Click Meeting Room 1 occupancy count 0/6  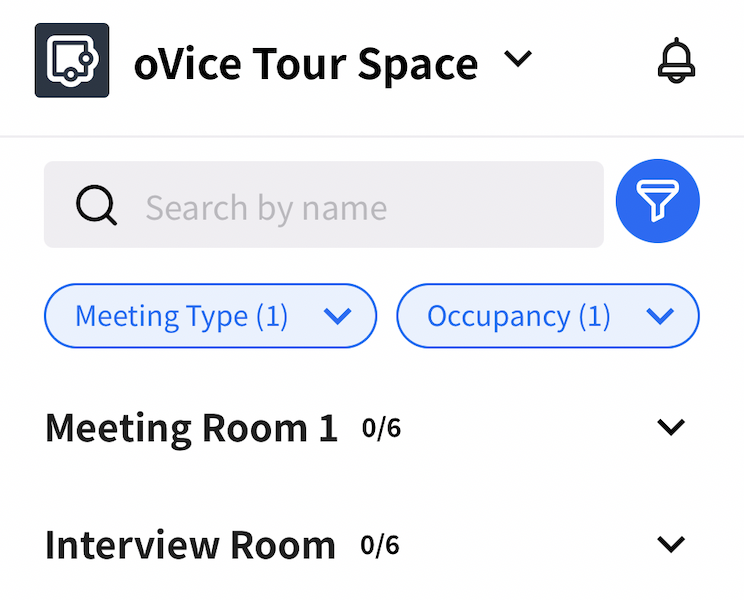(381, 429)
